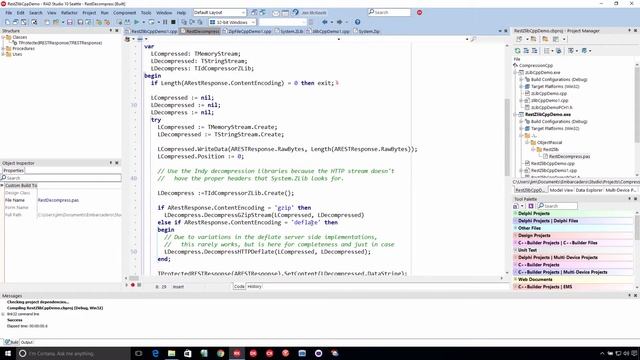Expand the Web Documents palette category
640x360 pixels.
coord(516,280)
